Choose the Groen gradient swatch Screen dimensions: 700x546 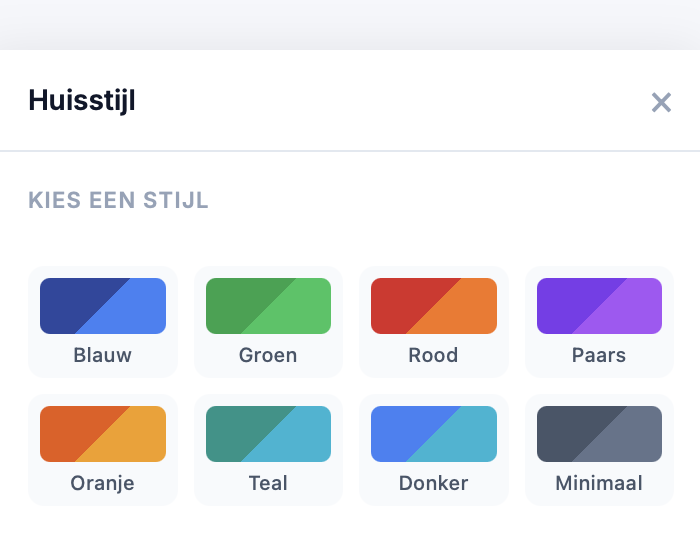pos(268,306)
